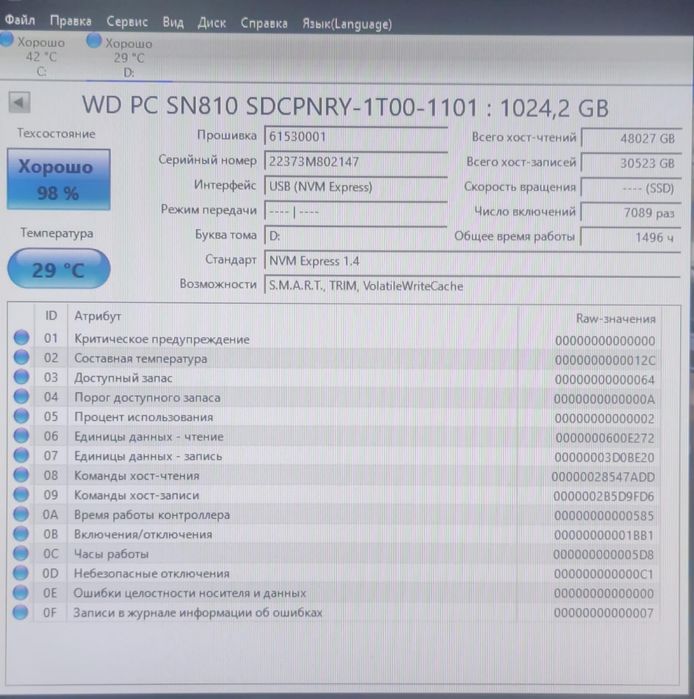The height and width of the screenshot is (699, 694).
Task: Click status icon for attribute 0B
Action: coord(21,534)
